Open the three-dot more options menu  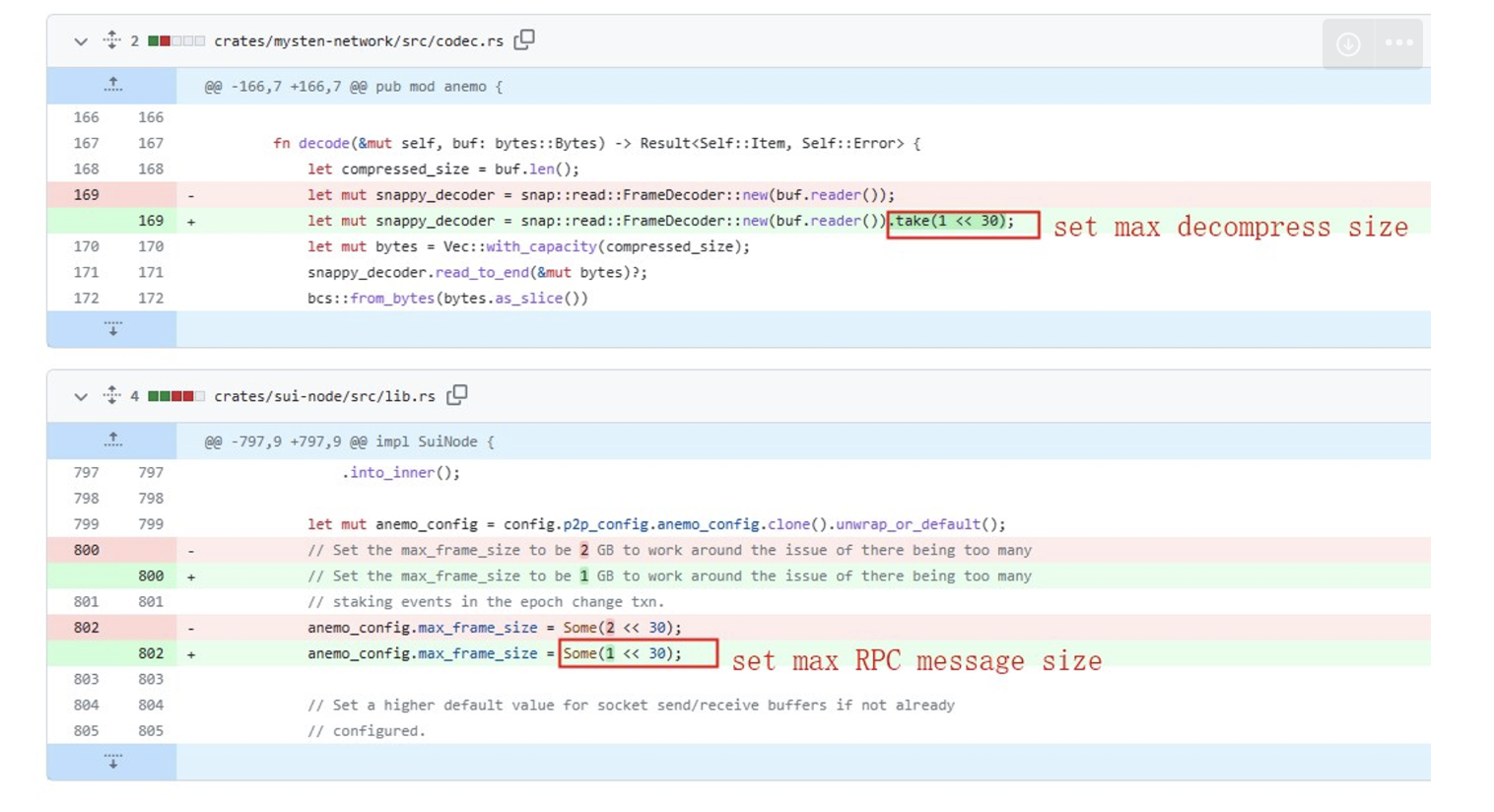point(1398,43)
